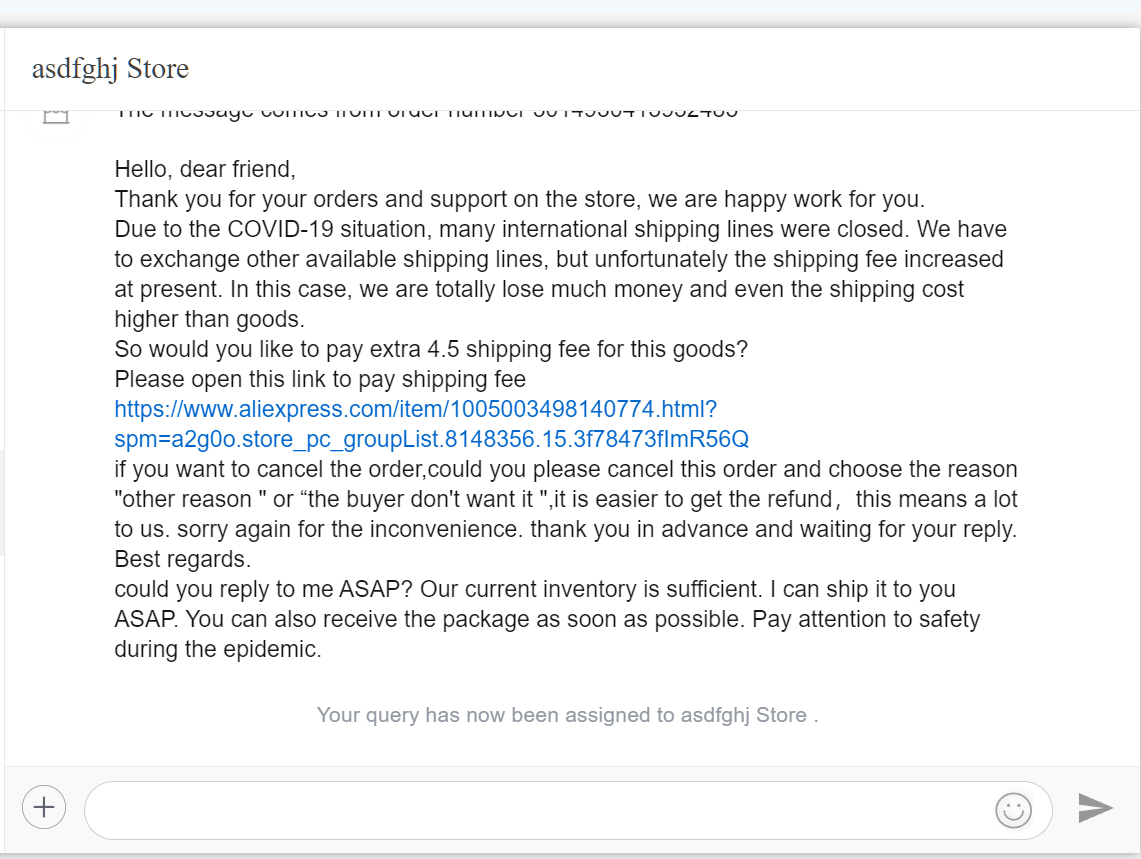Click the 'higher than goods.' text line

[210, 319]
